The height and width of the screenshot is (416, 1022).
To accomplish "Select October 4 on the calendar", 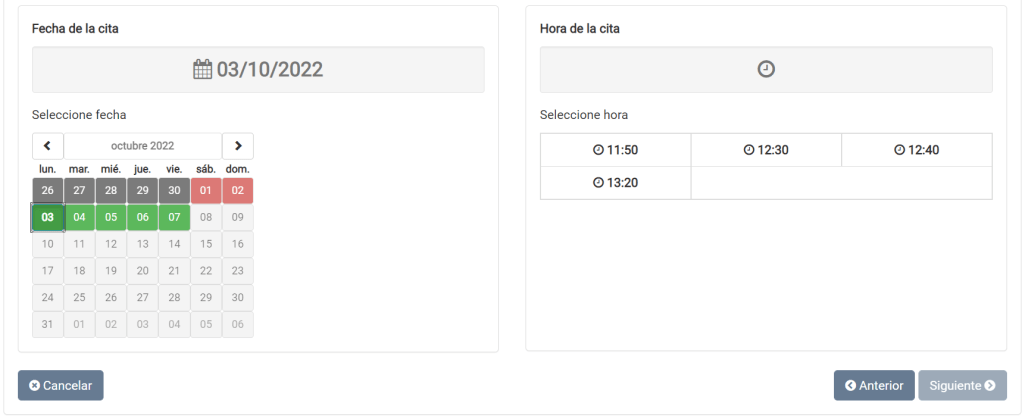I will 79,217.
